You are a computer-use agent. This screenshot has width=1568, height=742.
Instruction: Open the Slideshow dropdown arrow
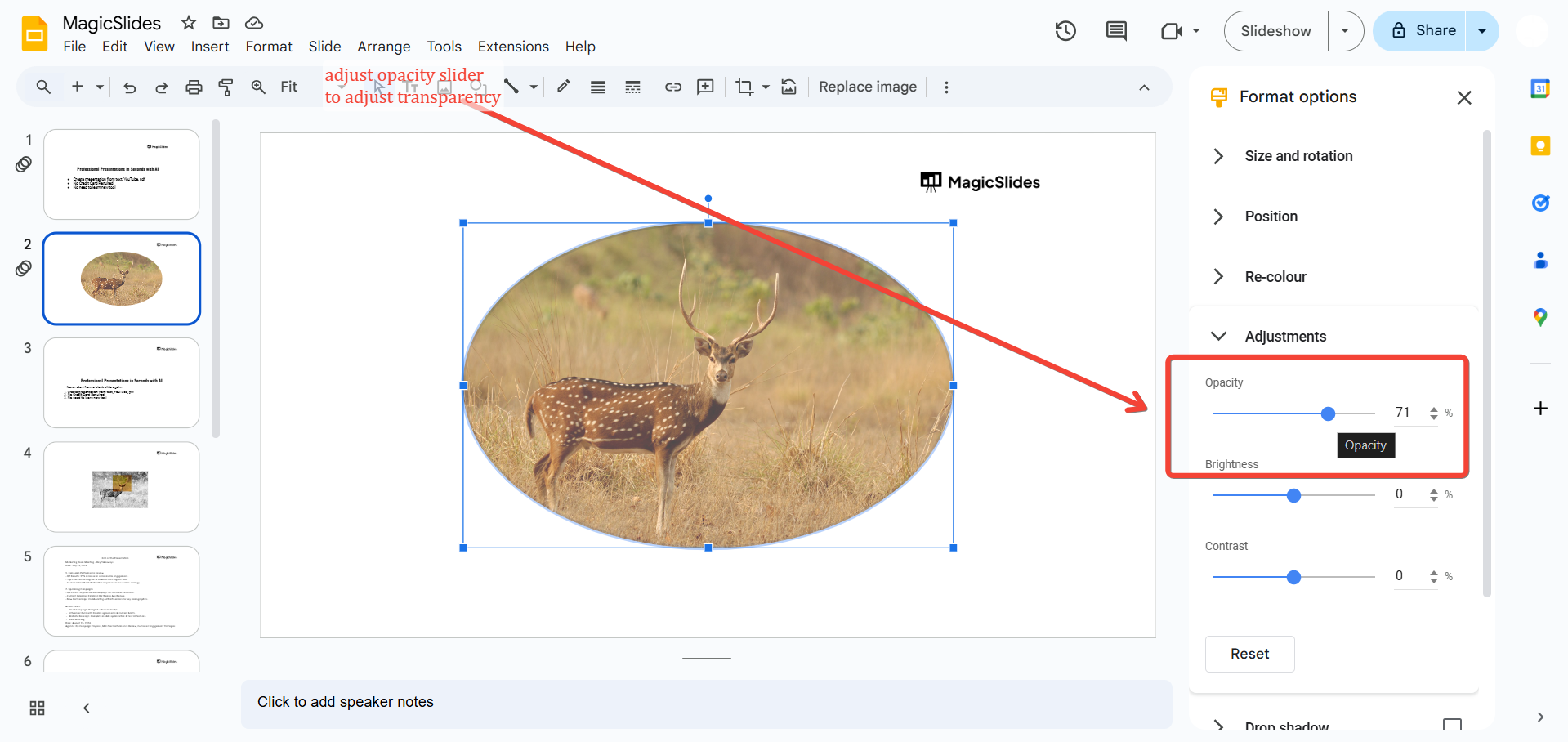(x=1345, y=31)
